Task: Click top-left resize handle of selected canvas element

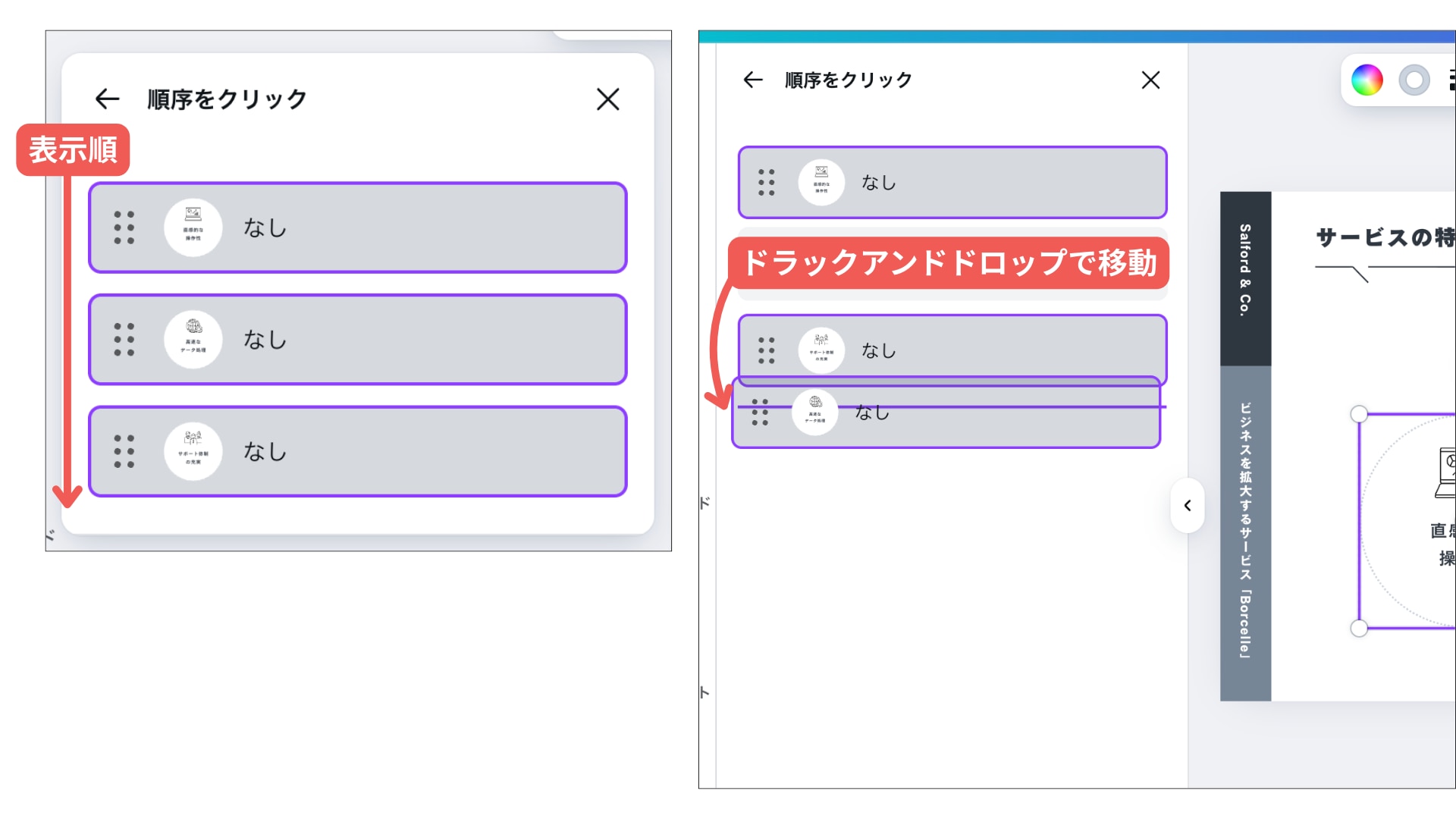Action: point(1359,414)
